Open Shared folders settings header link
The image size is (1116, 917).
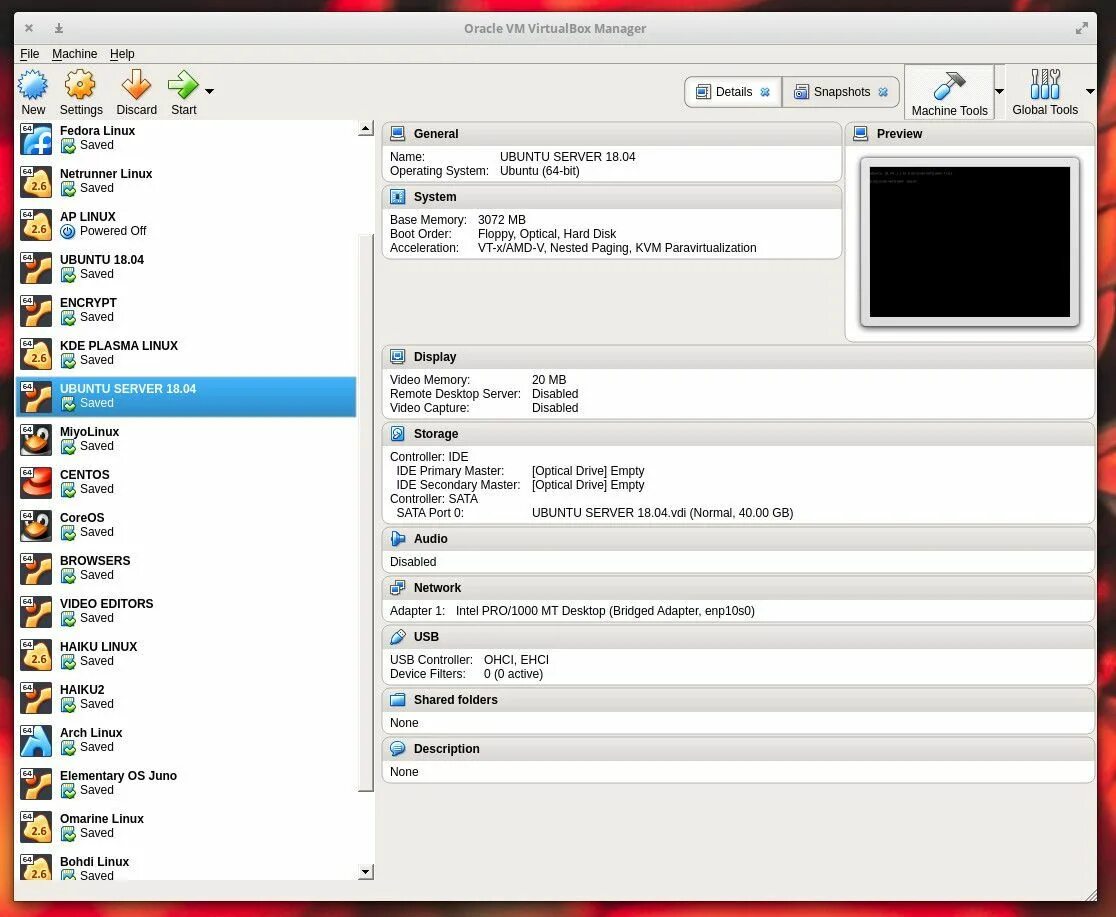tap(456, 700)
